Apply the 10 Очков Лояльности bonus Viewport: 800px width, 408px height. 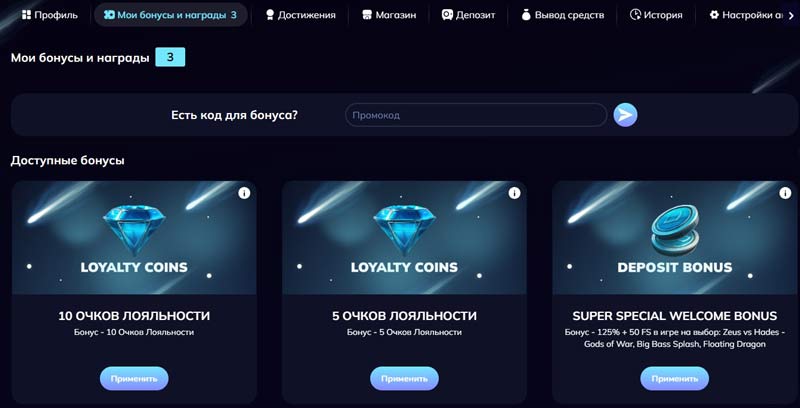tap(134, 379)
